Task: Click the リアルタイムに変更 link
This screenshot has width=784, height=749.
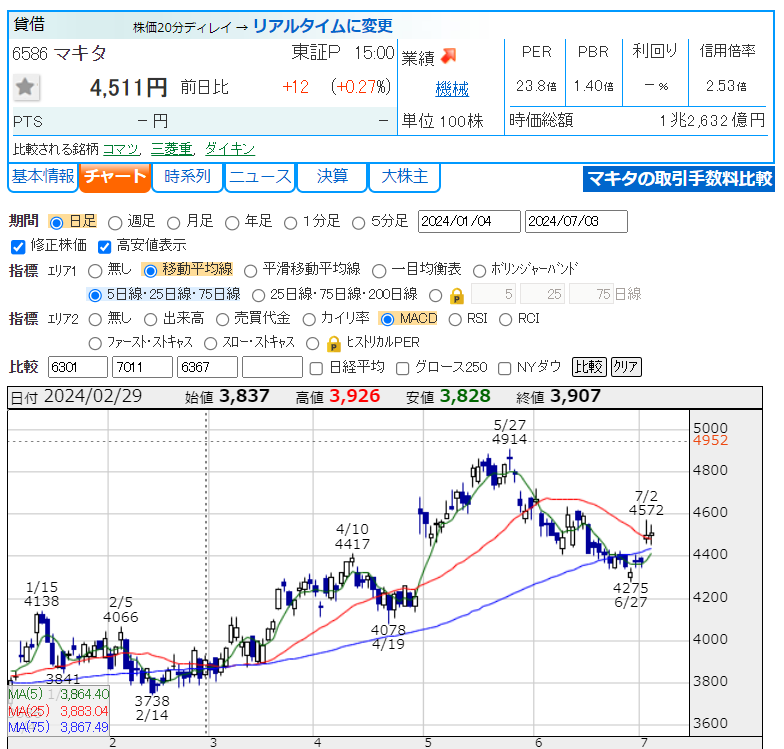Action: (322, 26)
